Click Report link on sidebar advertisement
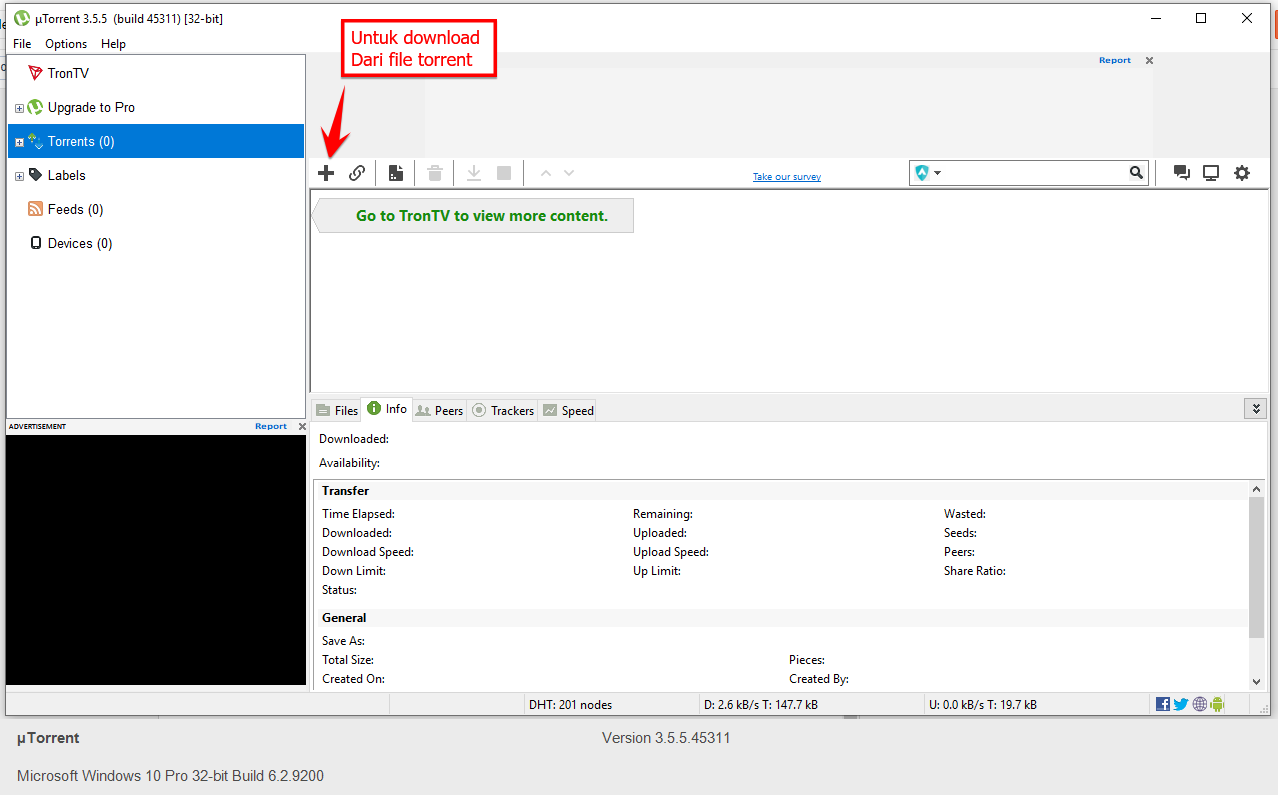 click(x=271, y=426)
